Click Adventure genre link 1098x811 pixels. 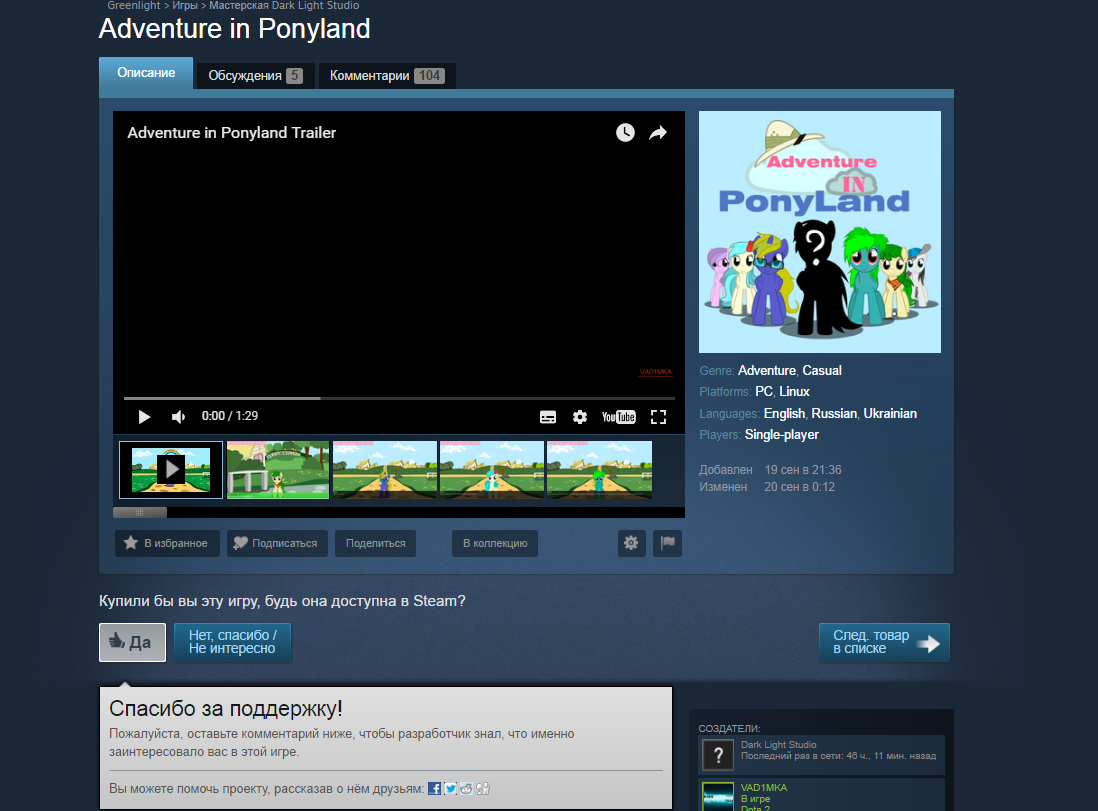click(767, 371)
